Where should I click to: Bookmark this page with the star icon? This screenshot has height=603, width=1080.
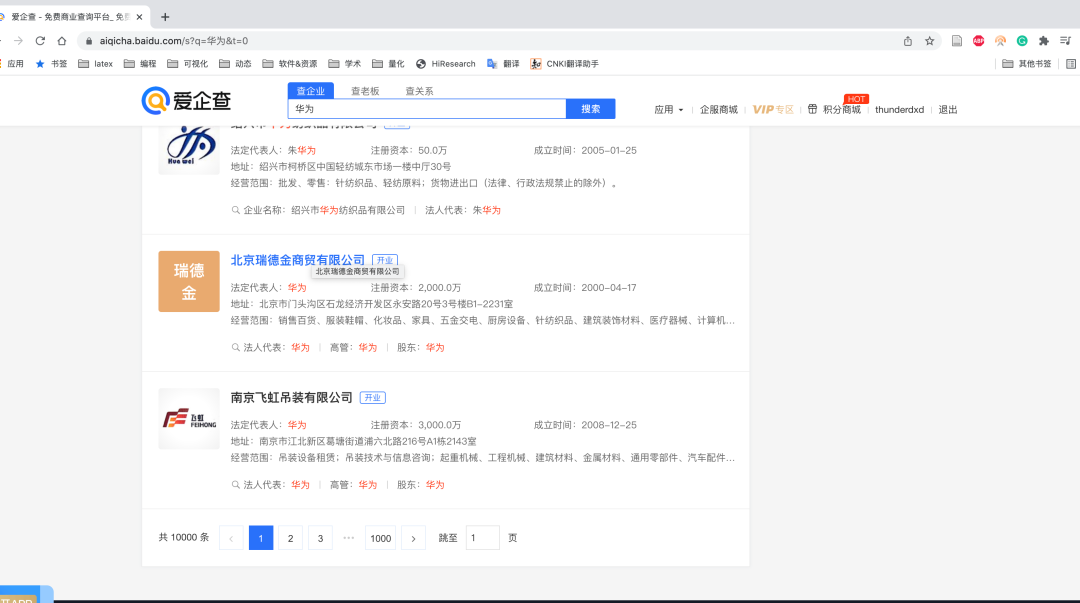(929, 41)
